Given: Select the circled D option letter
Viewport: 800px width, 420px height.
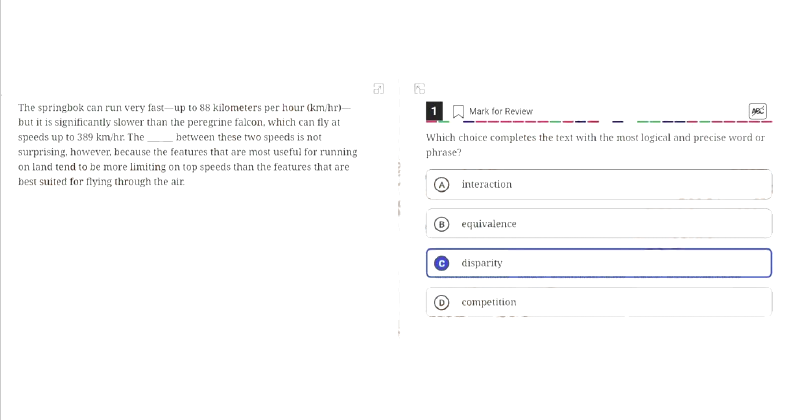Looking at the screenshot, I should (x=442, y=303).
